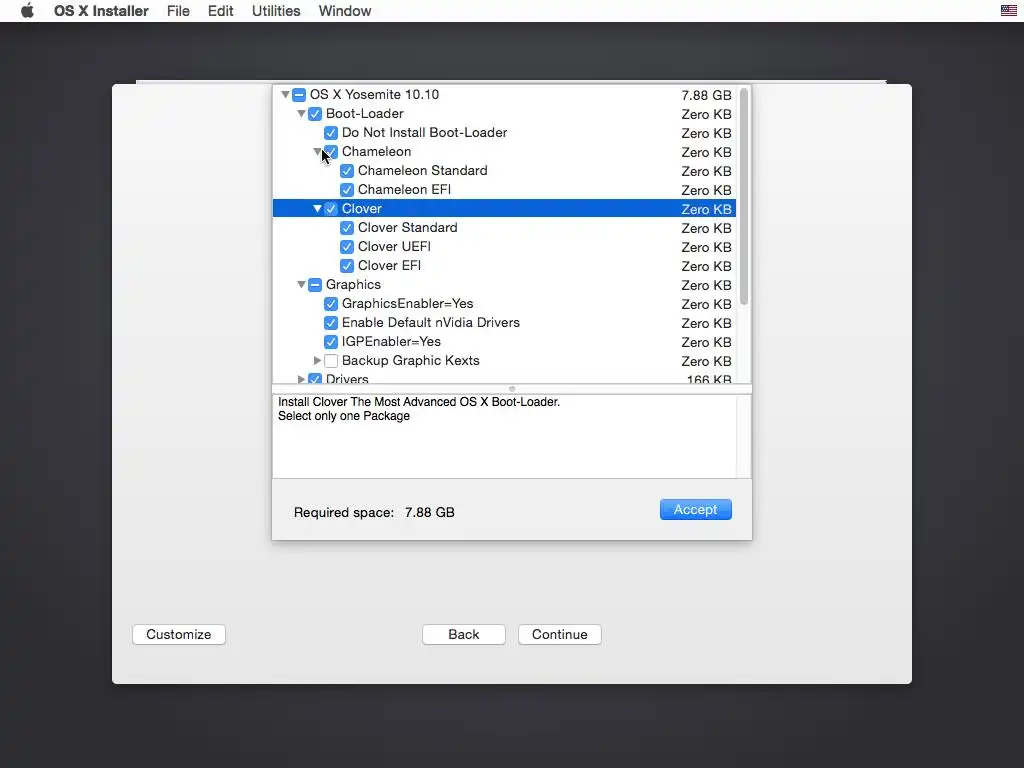Go Back to the previous step
The width and height of the screenshot is (1024, 768).
click(464, 634)
